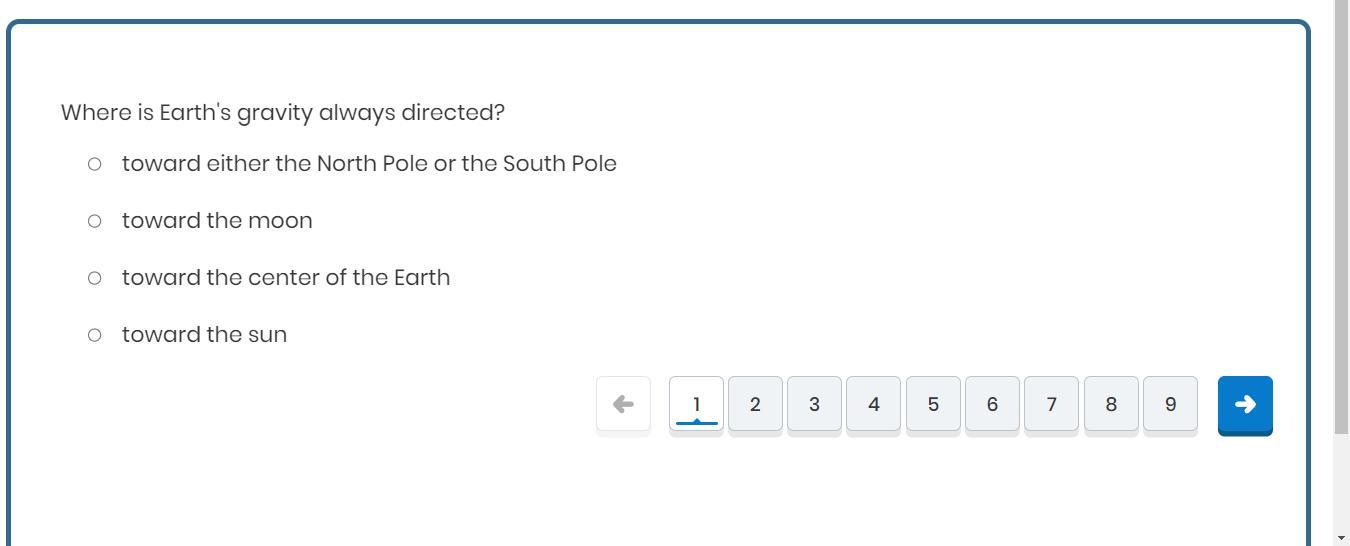Click the scrollbar down arrow
The height and width of the screenshot is (546, 1350).
[1341, 538]
